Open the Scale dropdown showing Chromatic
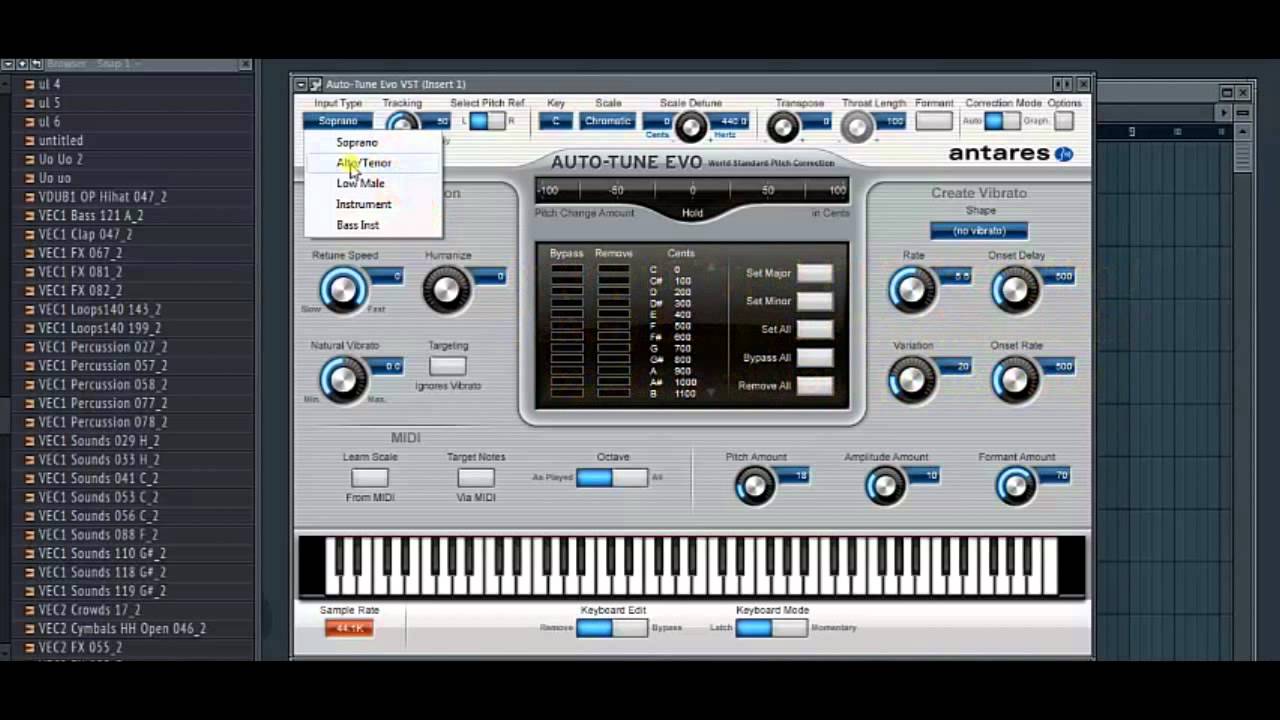Image resolution: width=1280 pixels, height=720 pixels. pyautogui.click(x=608, y=121)
